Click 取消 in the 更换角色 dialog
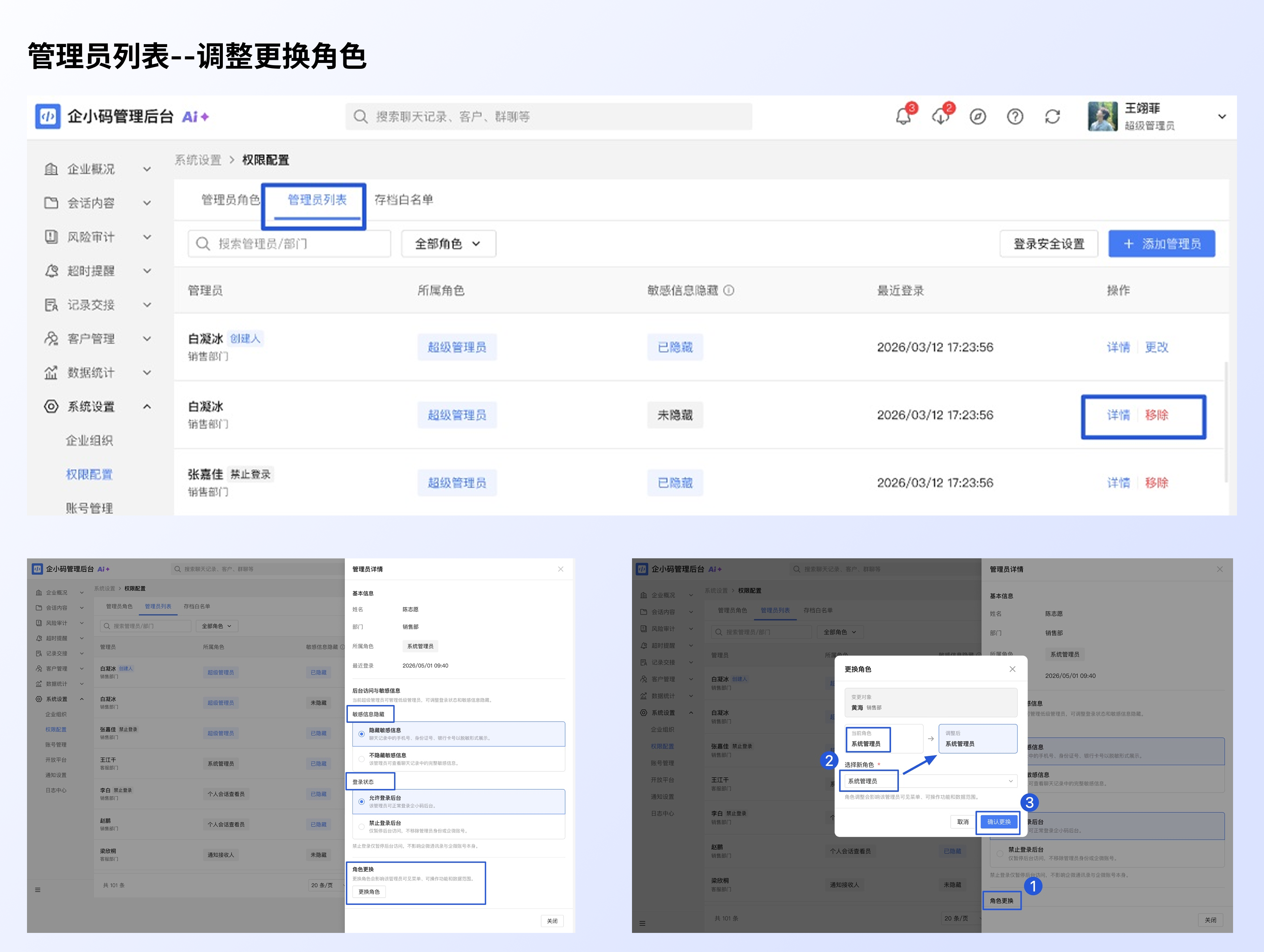The width and height of the screenshot is (1264, 952). point(963,822)
